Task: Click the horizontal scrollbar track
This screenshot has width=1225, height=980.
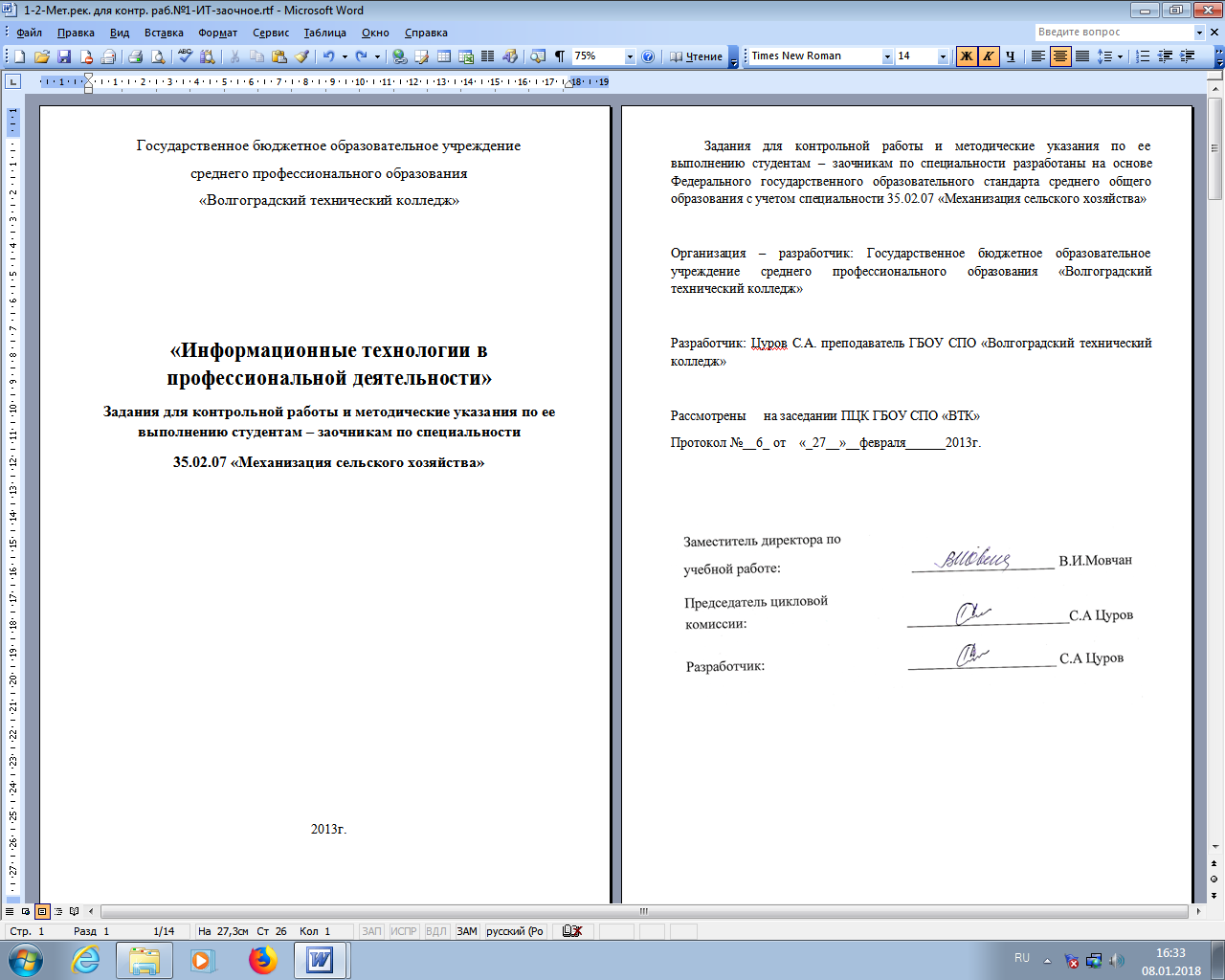Action: click(x=643, y=911)
